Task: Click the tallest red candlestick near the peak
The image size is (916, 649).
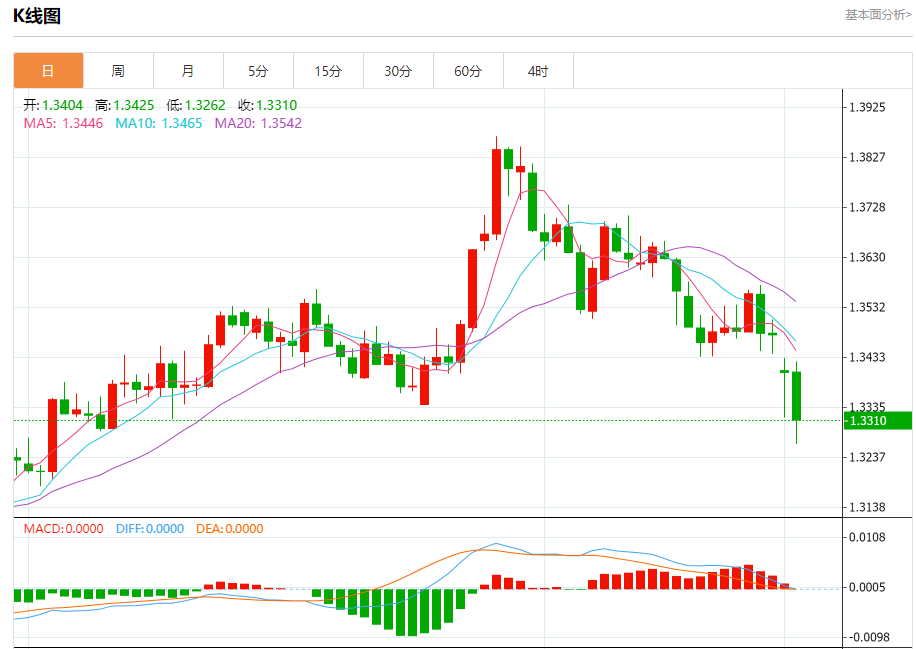Action: coord(497,192)
